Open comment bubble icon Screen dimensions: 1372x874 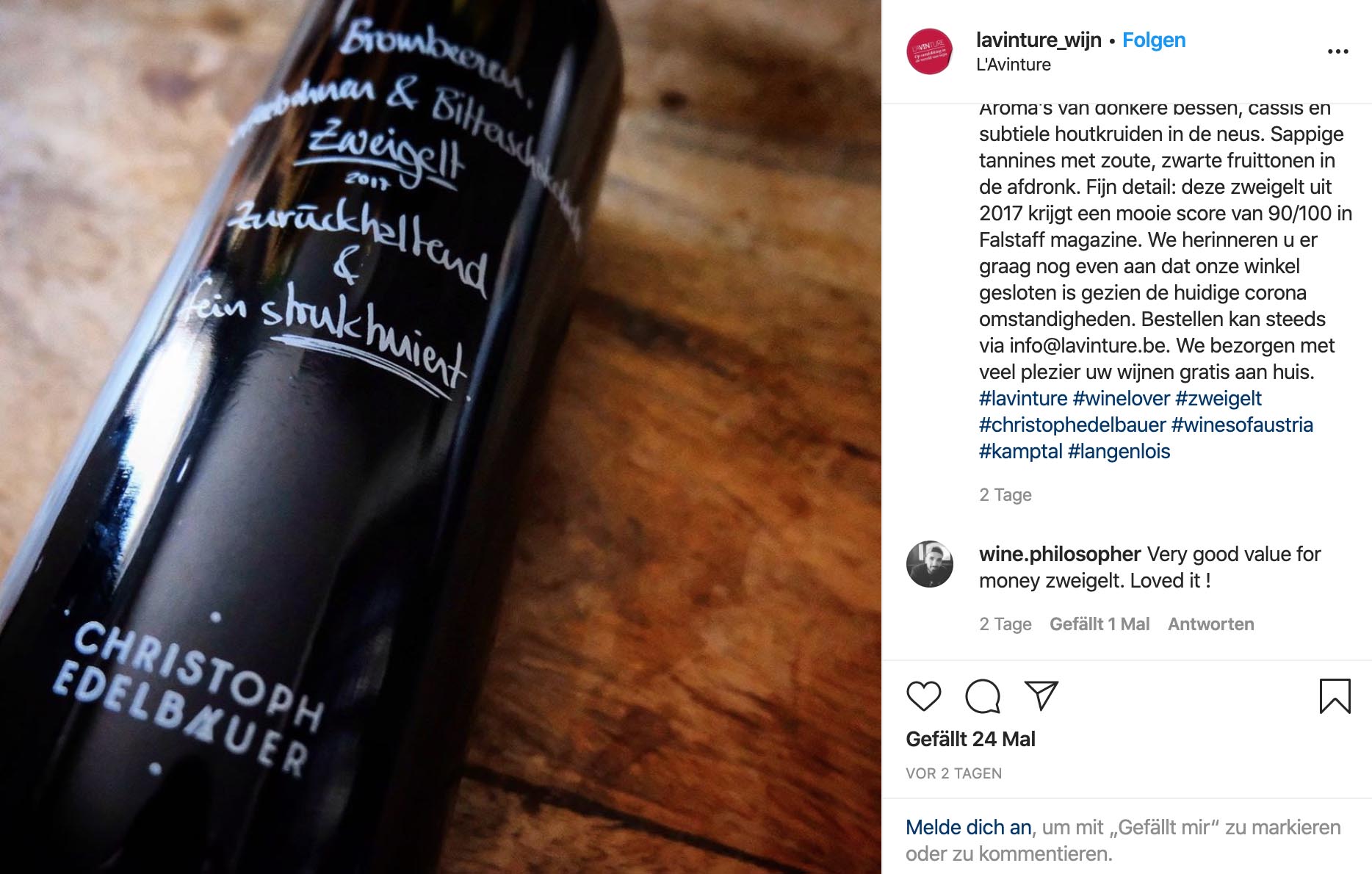(x=983, y=696)
